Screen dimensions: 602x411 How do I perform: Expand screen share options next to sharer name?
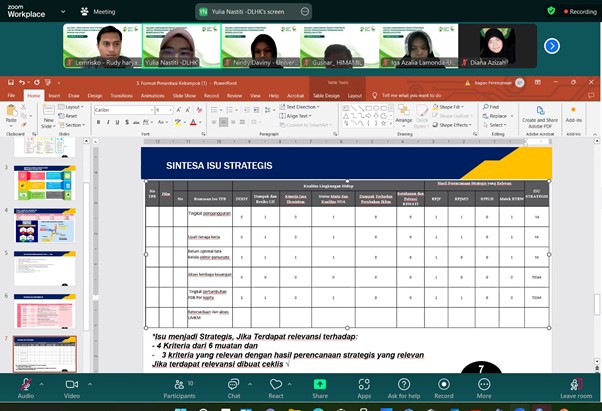click(x=306, y=11)
